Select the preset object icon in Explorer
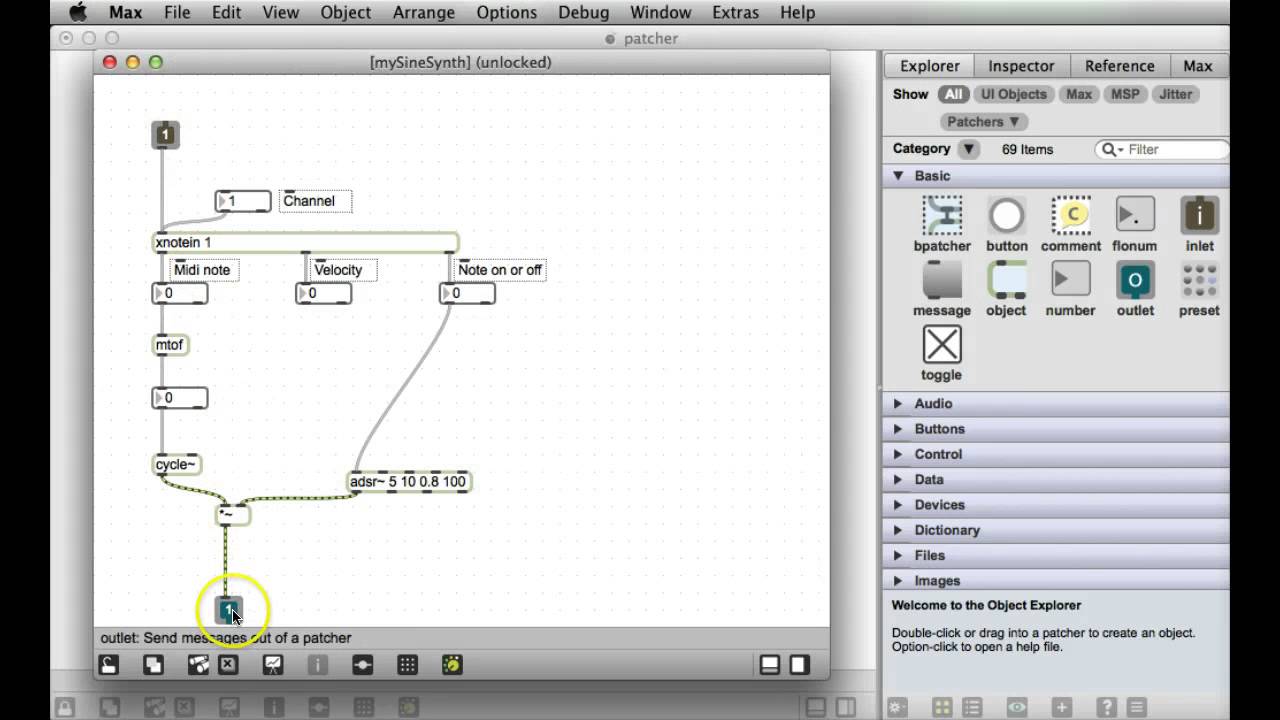This screenshot has width=1280, height=720. pyautogui.click(x=1199, y=280)
